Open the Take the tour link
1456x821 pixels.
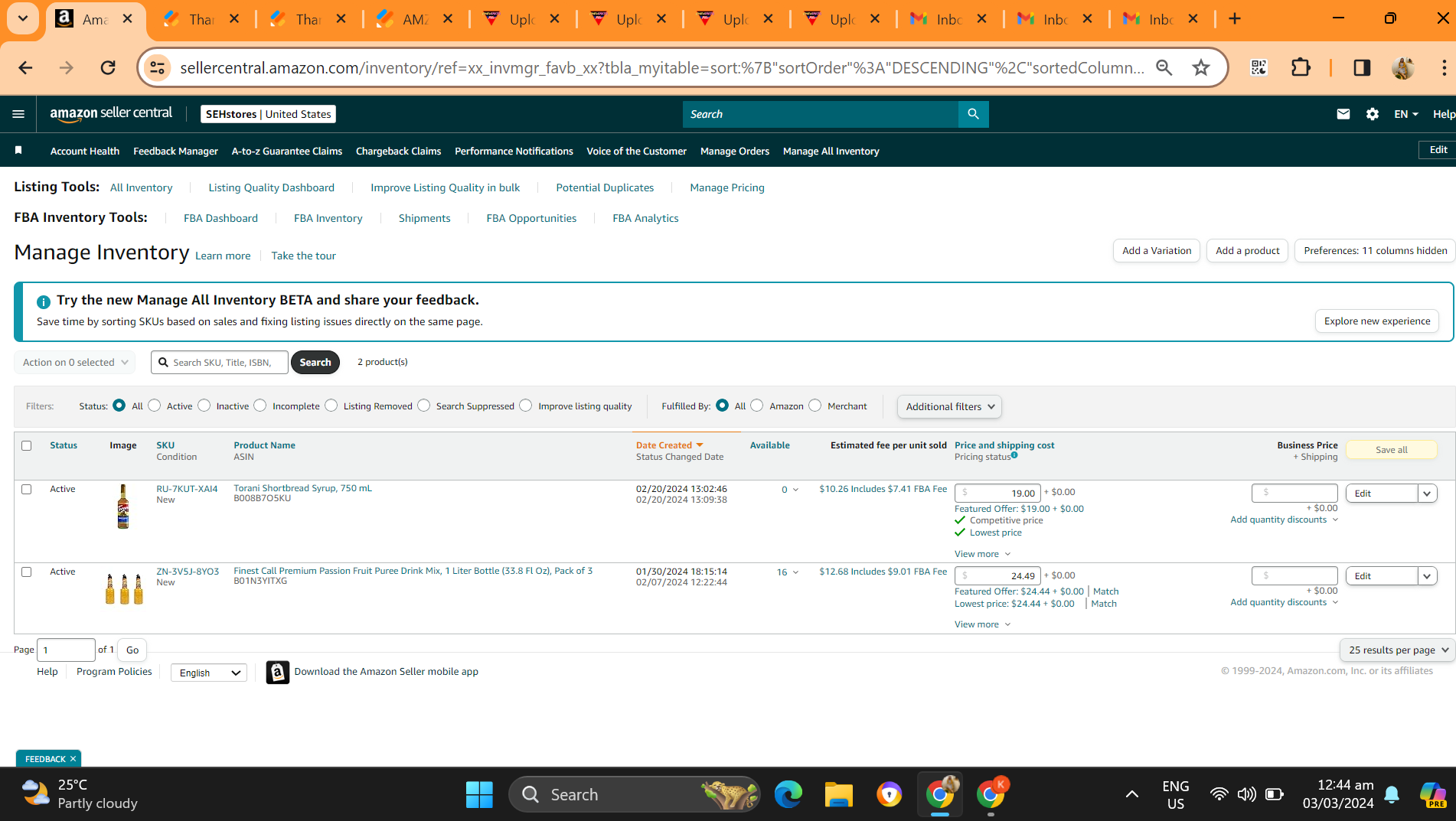click(303, 256)
